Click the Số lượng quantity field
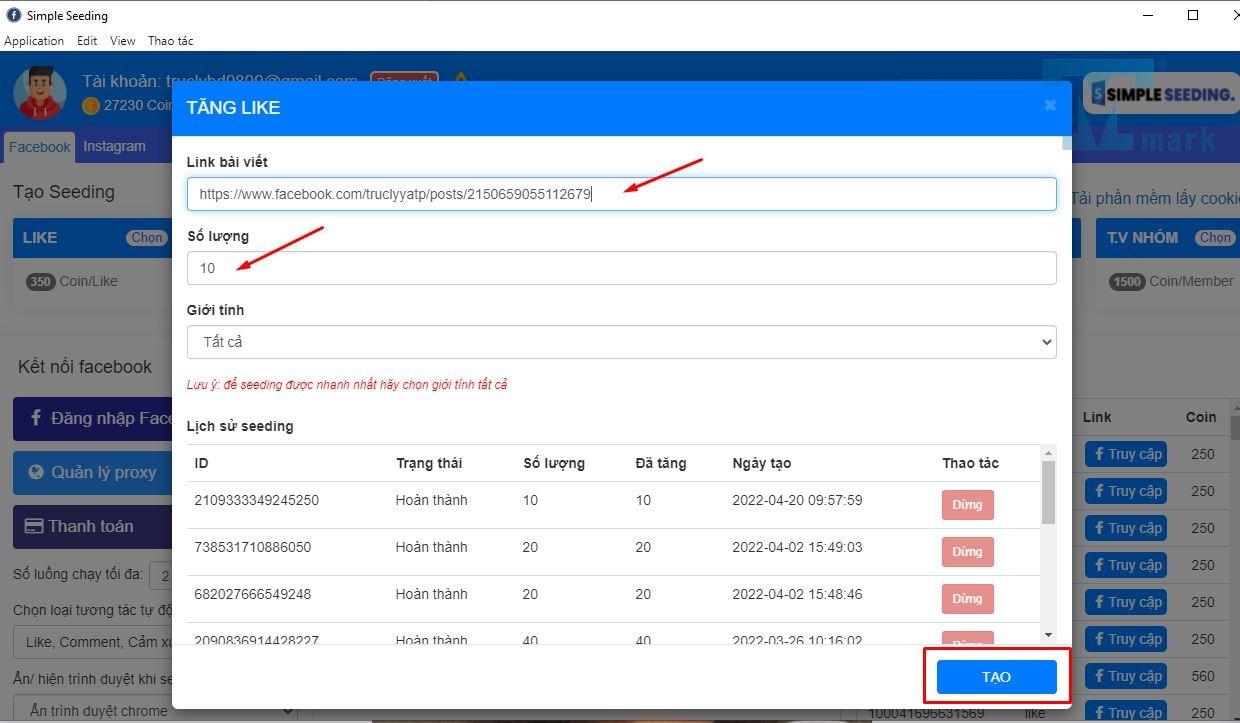The image size is (1240, 723). tap(620, 268)
